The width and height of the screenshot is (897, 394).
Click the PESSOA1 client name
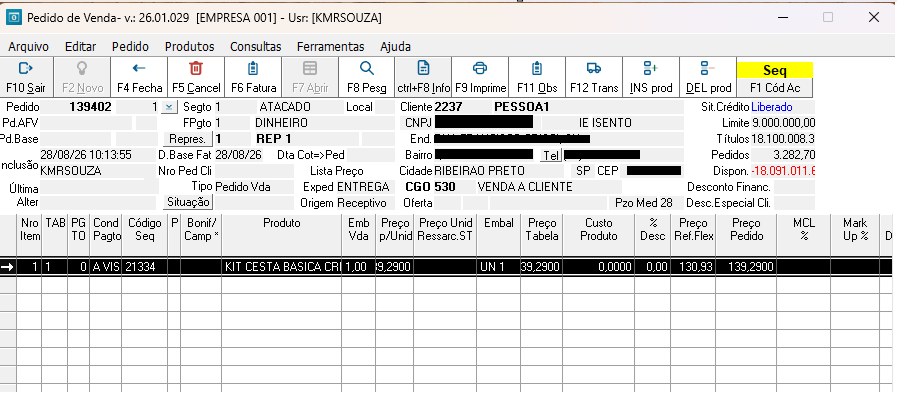(522, 107)
